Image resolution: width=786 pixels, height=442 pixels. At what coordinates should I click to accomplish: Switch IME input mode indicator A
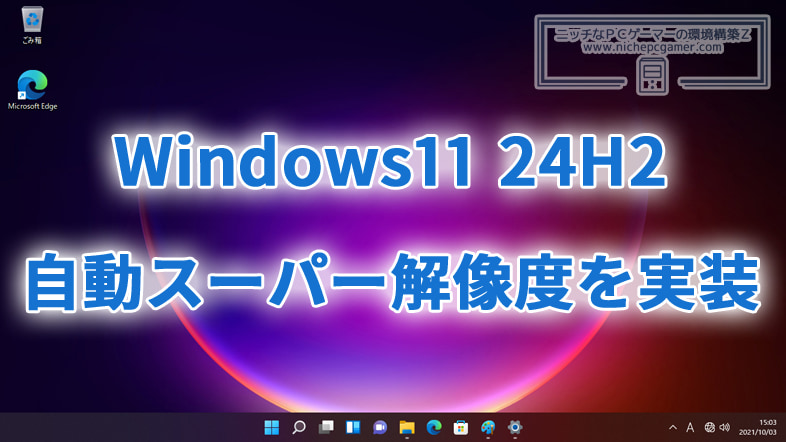pyautogui.click(x=690, y=427)
